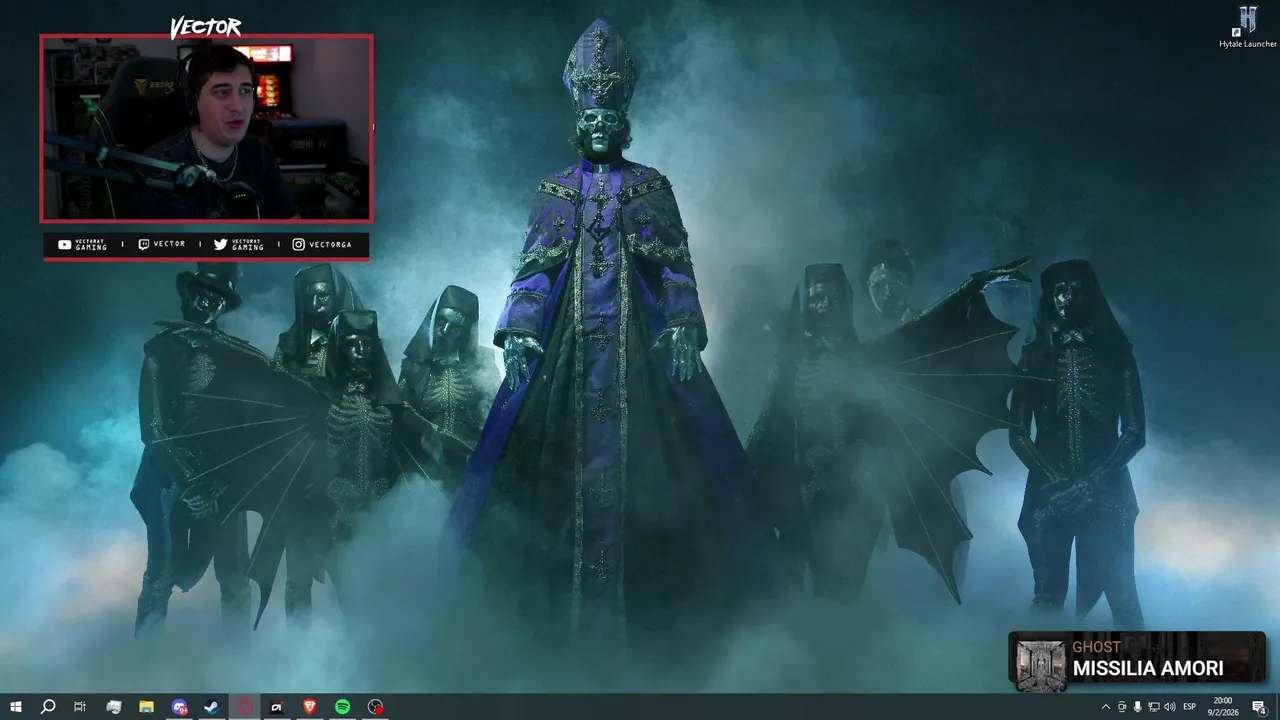Open the volume speaker tray icon

pyautogui.click(x=1170, y=707)
